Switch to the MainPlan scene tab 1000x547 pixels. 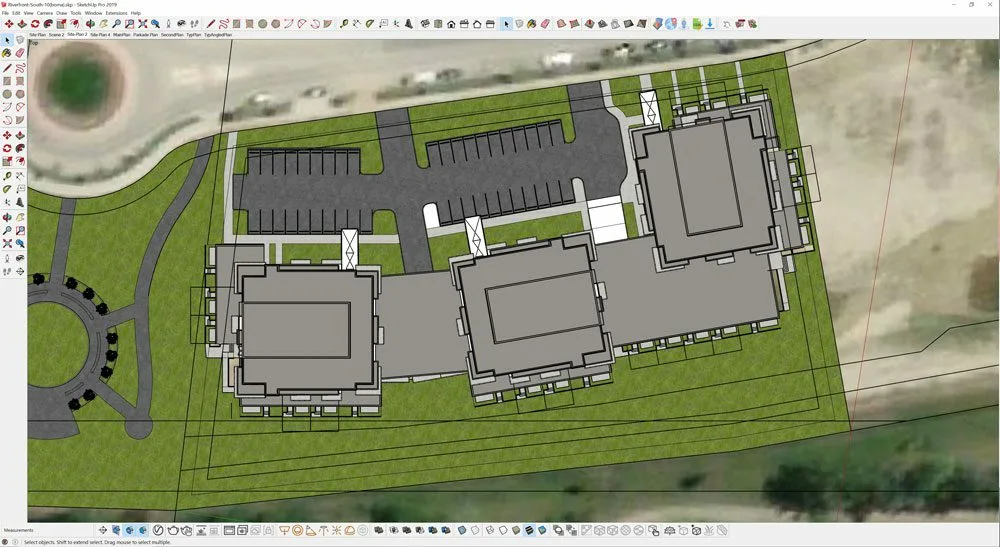[x=122, y=34]
